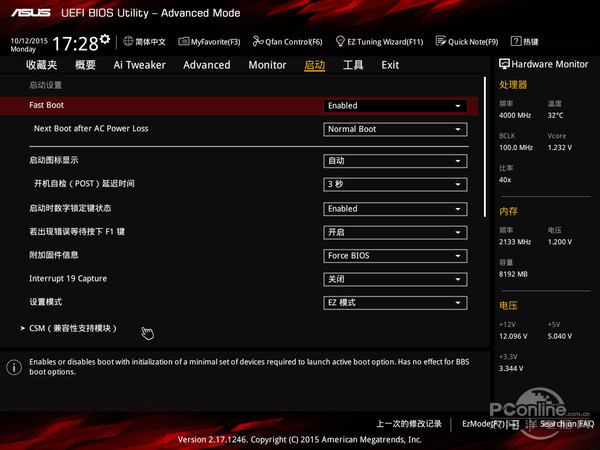The image size is (600, 450).
Task: Open the 启动时数字锁定键状态 dropdown
Action: (x=395, y=209)
